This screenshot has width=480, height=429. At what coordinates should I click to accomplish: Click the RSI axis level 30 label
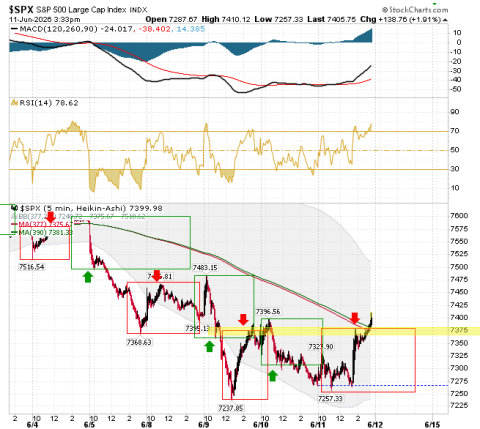point(455,169)
